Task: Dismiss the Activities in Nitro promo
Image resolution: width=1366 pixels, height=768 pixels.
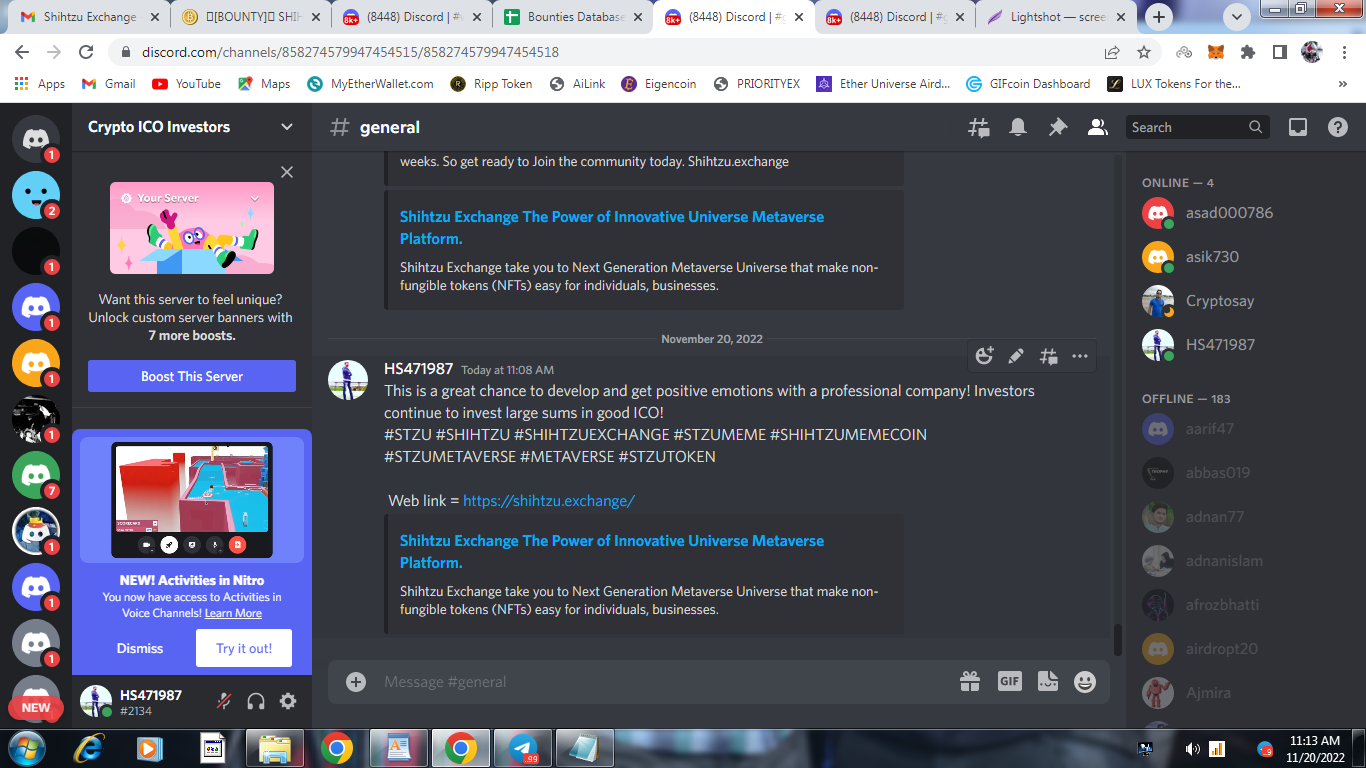Action: click(x=140, y=648)
